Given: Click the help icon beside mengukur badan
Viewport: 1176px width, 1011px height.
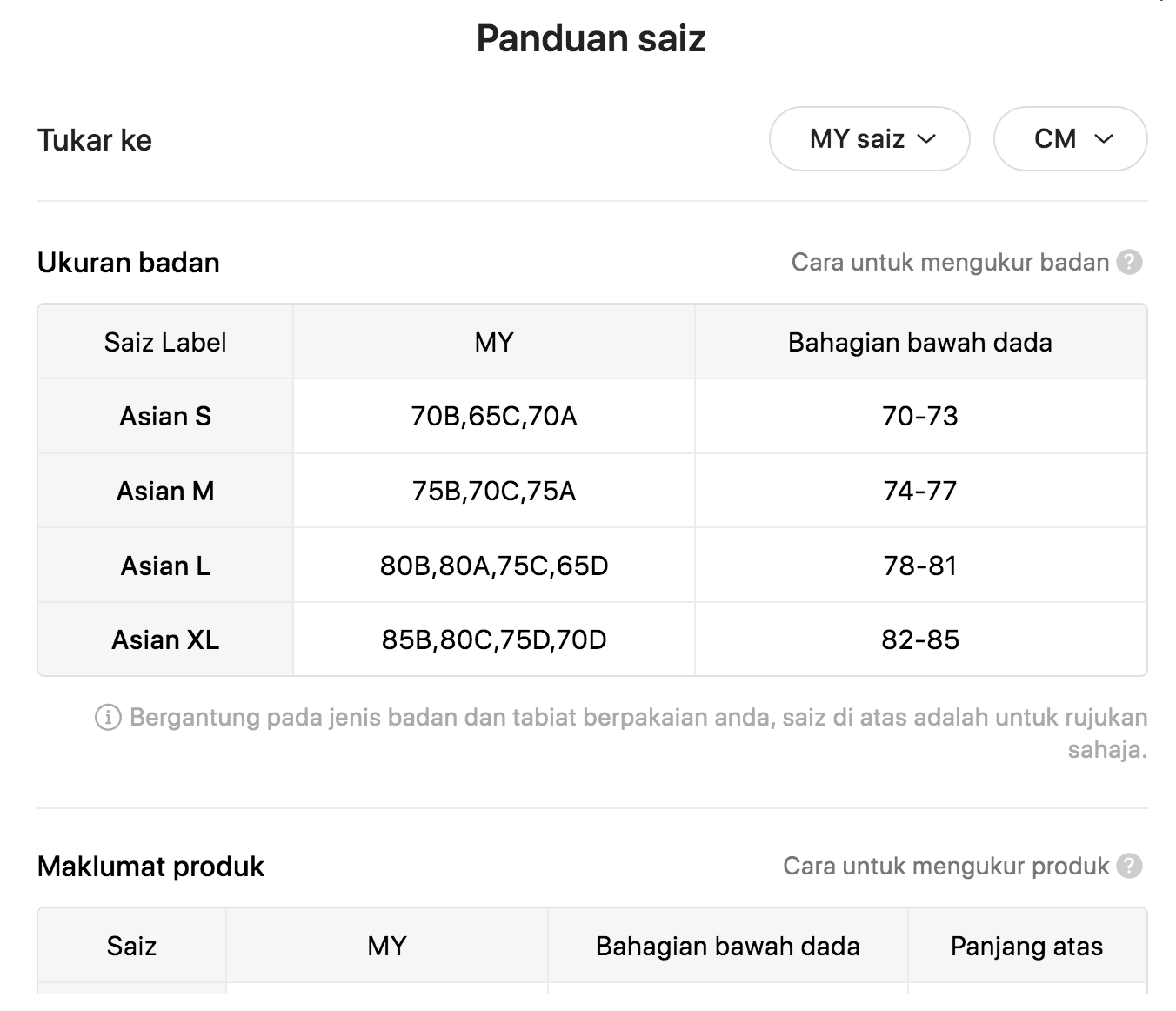Looking at the screenshot, I should (x=1129, y=262).
